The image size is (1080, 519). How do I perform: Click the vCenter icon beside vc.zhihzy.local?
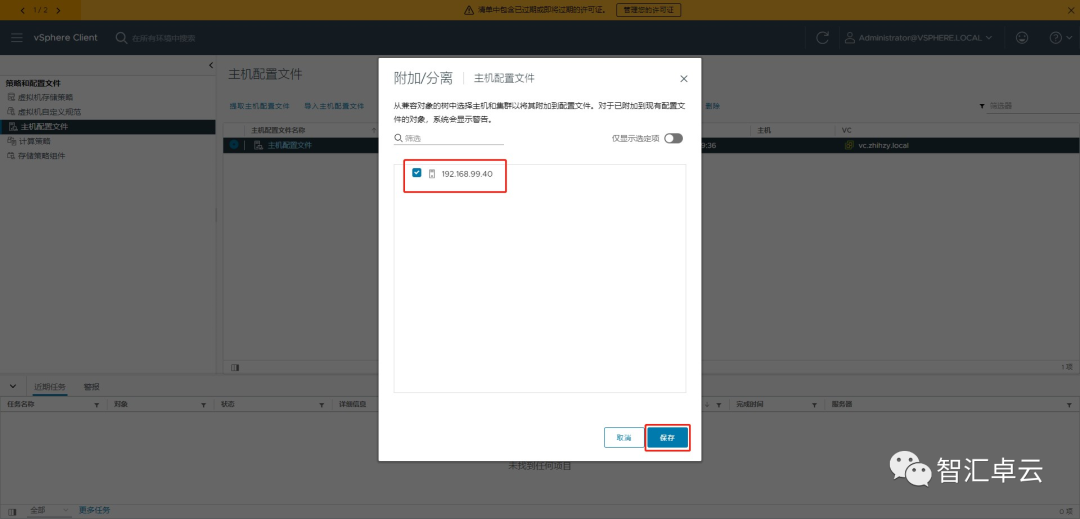[x=850, y=145]
